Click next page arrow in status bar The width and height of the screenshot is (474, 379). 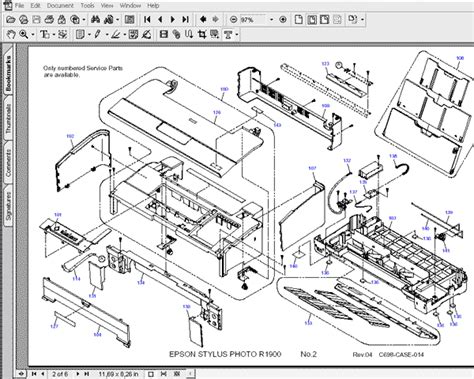(x=78, y=374)
